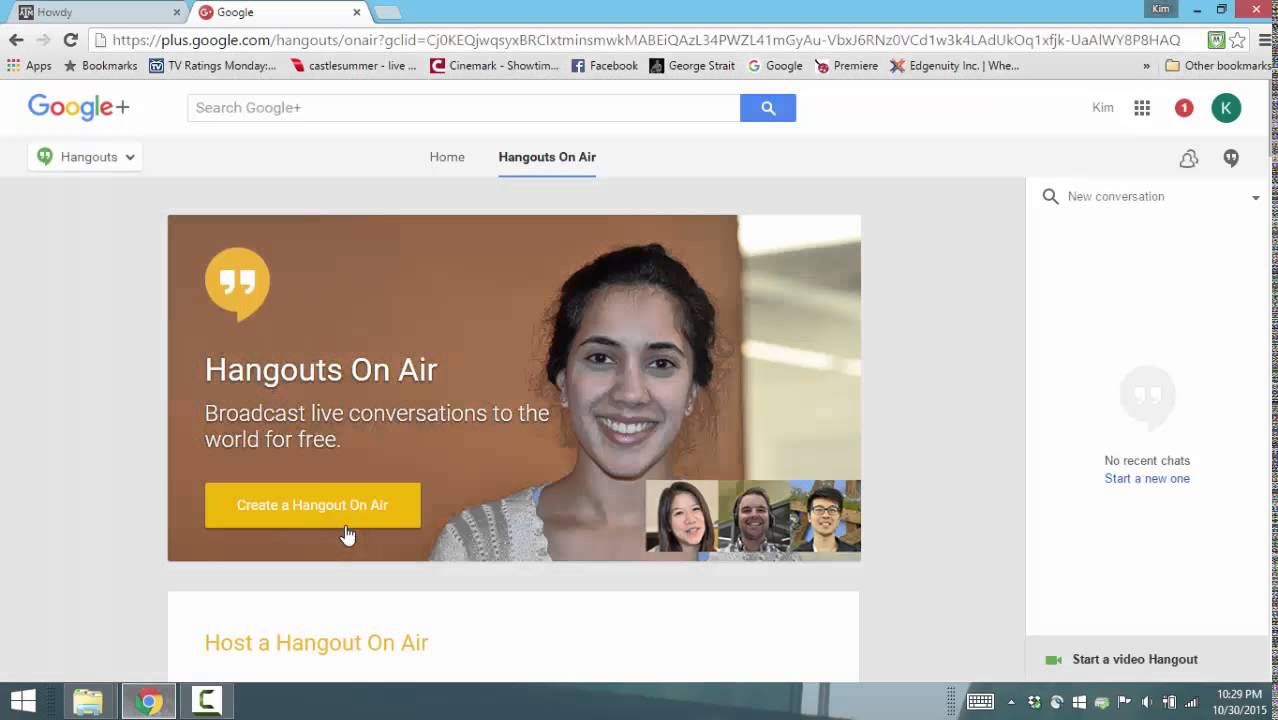Open the Other bookmarks folder

point(1218,66)
